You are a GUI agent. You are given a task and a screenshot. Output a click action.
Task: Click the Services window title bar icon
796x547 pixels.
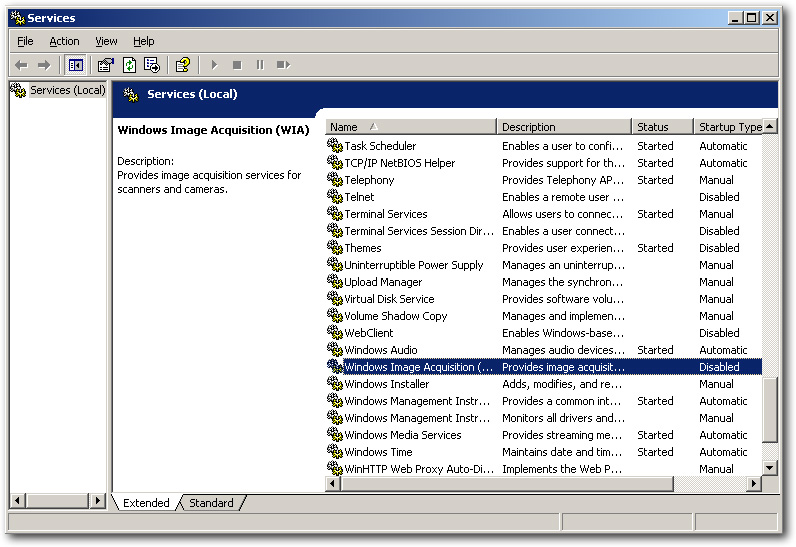pyautogui.click(x=18, y=18)
